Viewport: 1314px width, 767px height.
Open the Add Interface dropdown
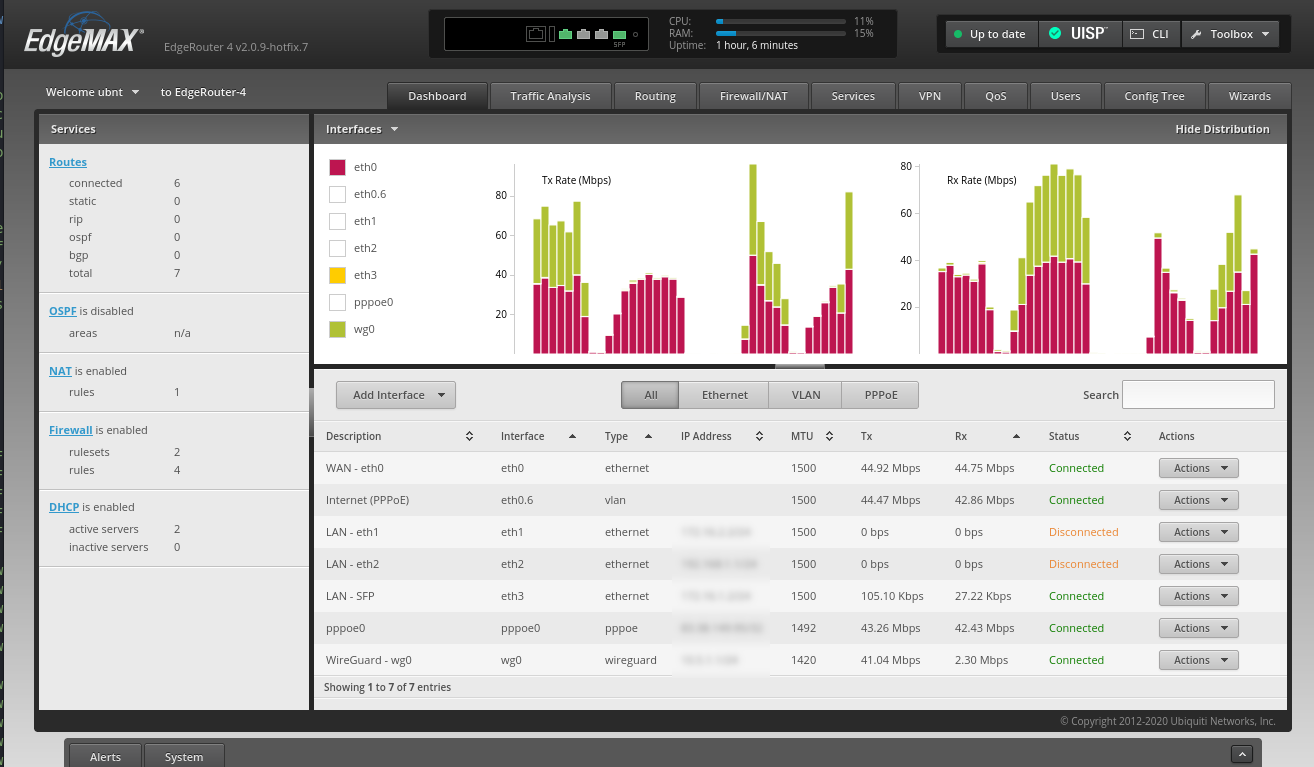(395, 395)
